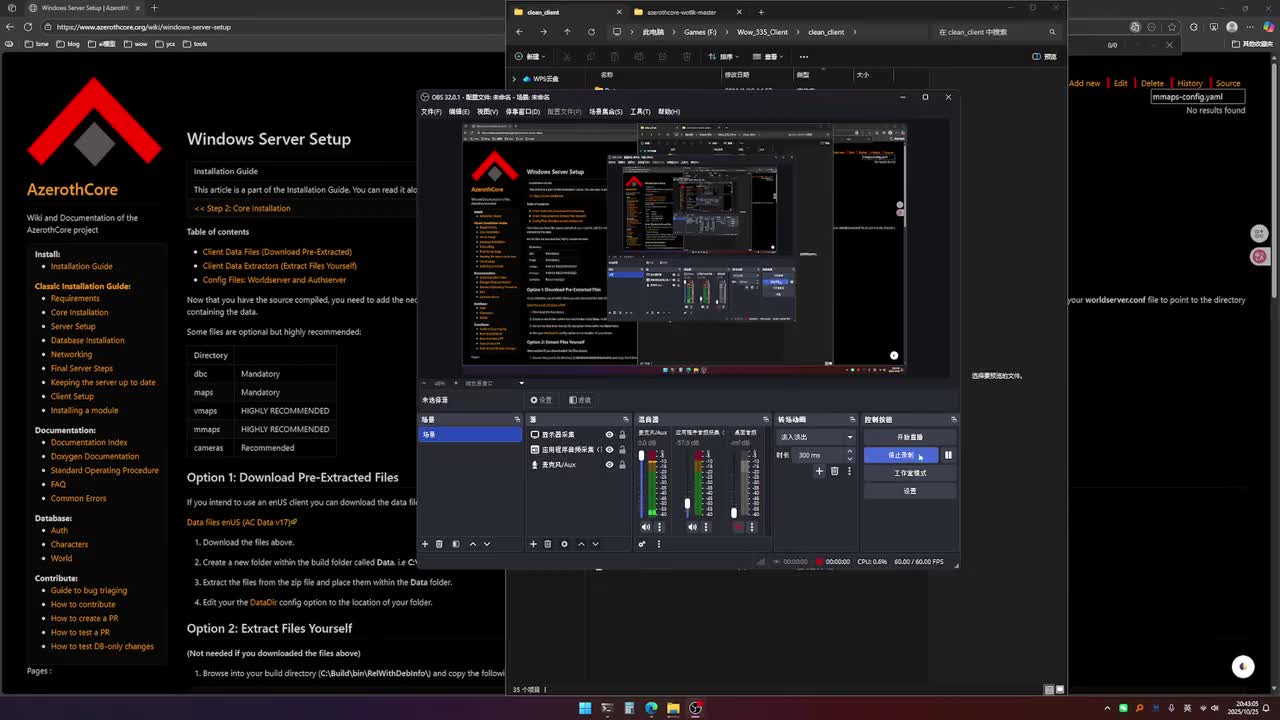1280x720 pixels.
Task: Refresh the File Explorer folder
Action: (x=591, y=32)
